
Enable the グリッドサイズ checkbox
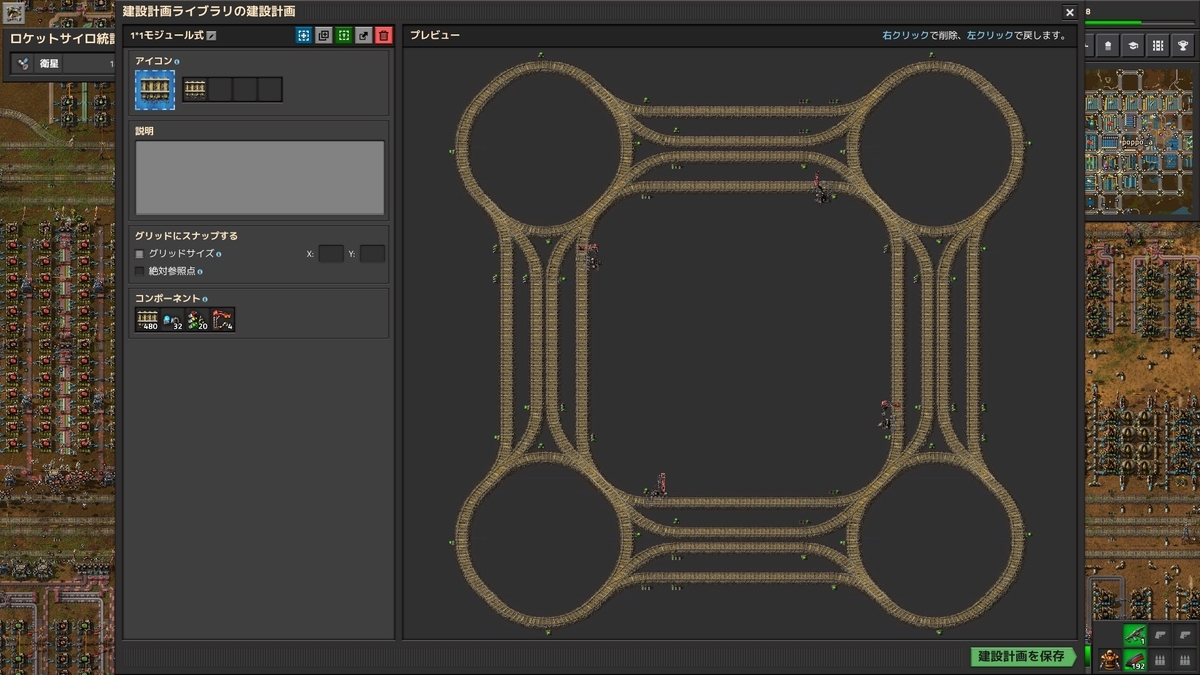coord(140,254)
